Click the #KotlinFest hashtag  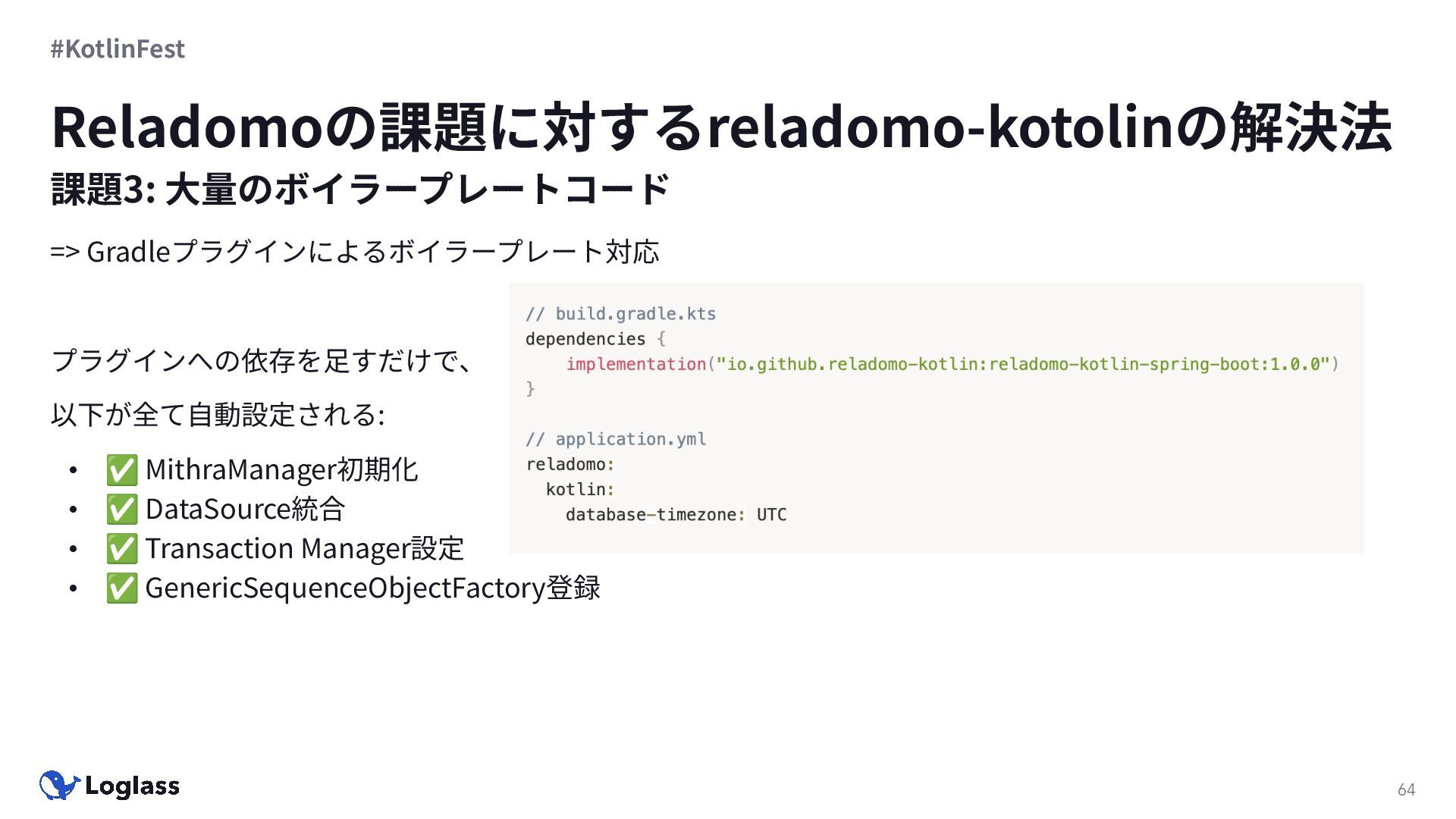(x=118, y=49)
